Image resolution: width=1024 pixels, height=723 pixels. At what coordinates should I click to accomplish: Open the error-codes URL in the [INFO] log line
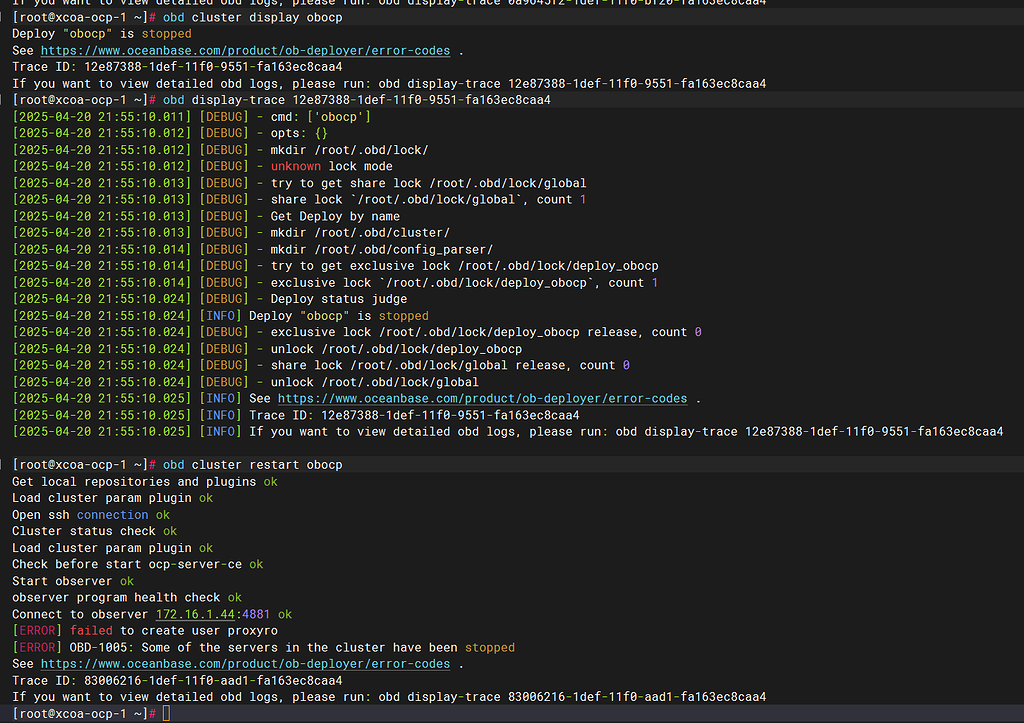click(x=482, y=399)
